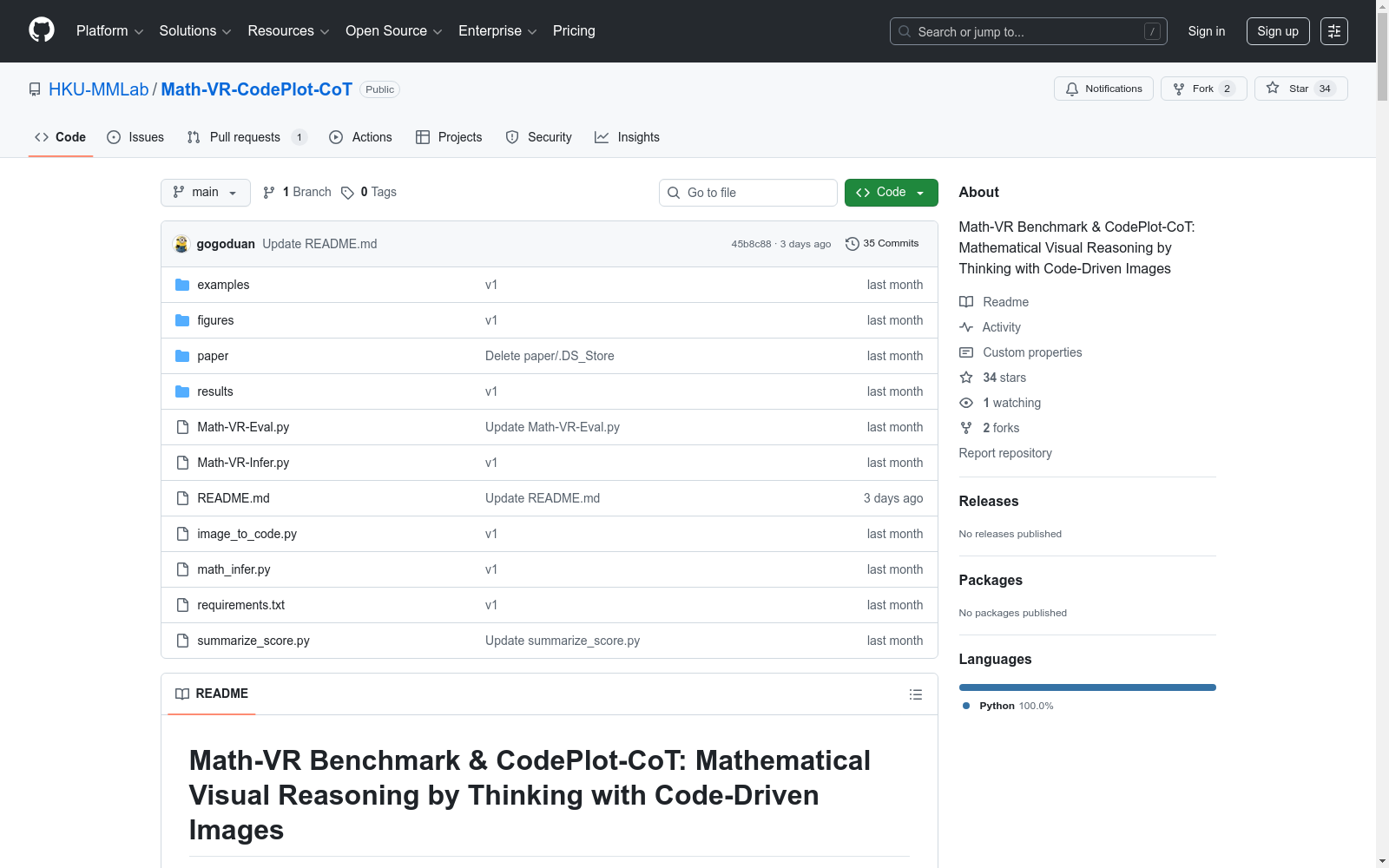View the 35 Commits history
Screen dimensions: 1389x868
point(882,244)
